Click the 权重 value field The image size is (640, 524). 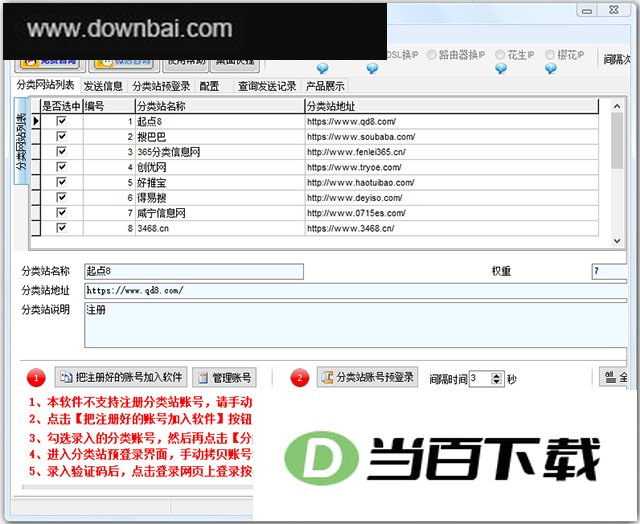609,271
